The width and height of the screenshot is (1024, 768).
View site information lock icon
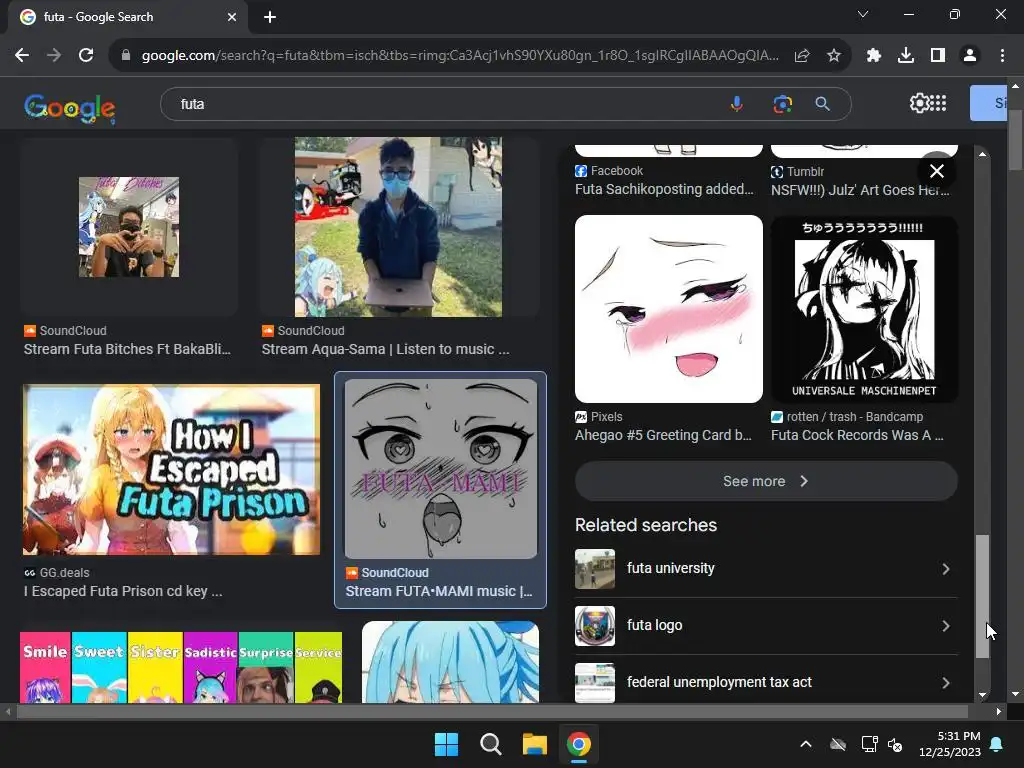(x=126, y=56)
